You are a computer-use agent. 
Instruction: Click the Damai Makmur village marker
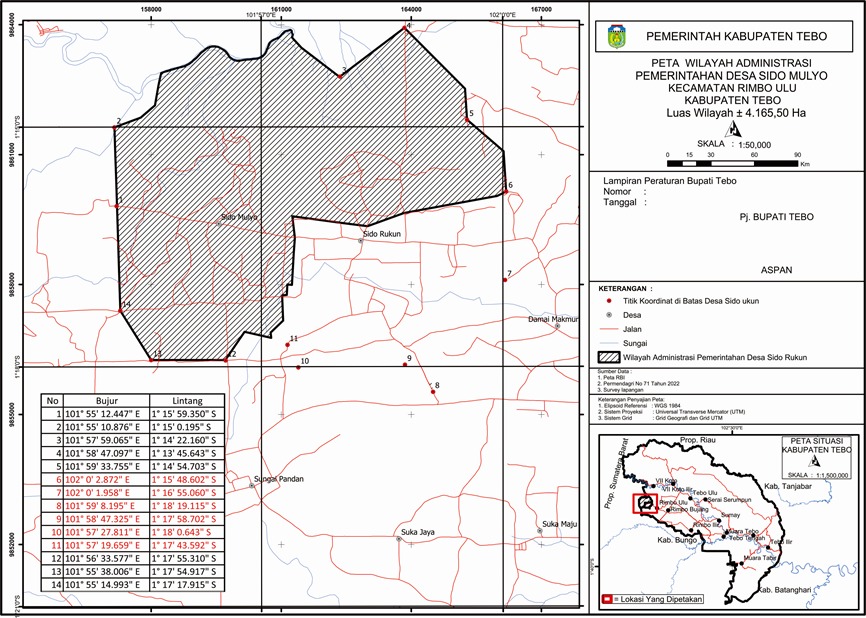click(x=558, y=327)
